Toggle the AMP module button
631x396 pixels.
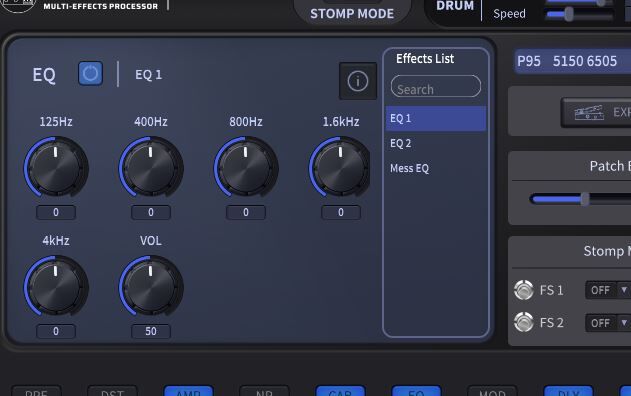tap(188, 391)
